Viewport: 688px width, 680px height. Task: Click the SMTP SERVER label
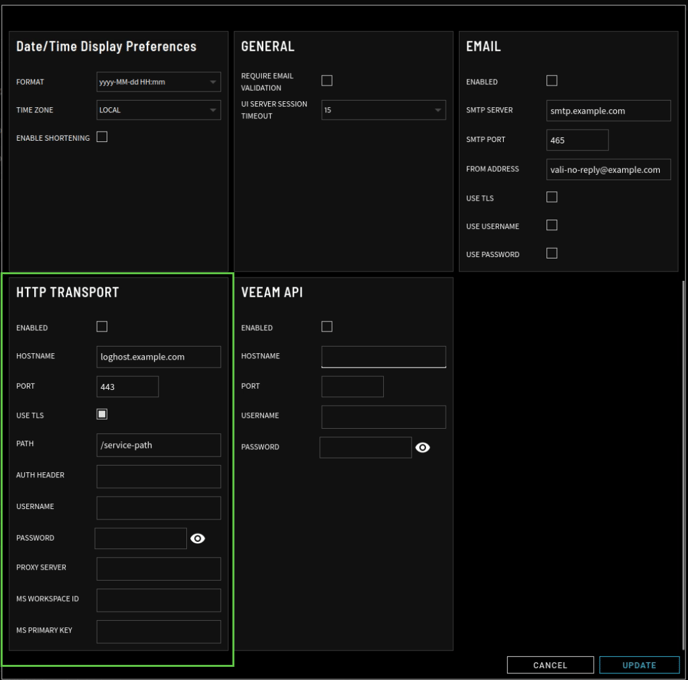click(x=489, y=110)
